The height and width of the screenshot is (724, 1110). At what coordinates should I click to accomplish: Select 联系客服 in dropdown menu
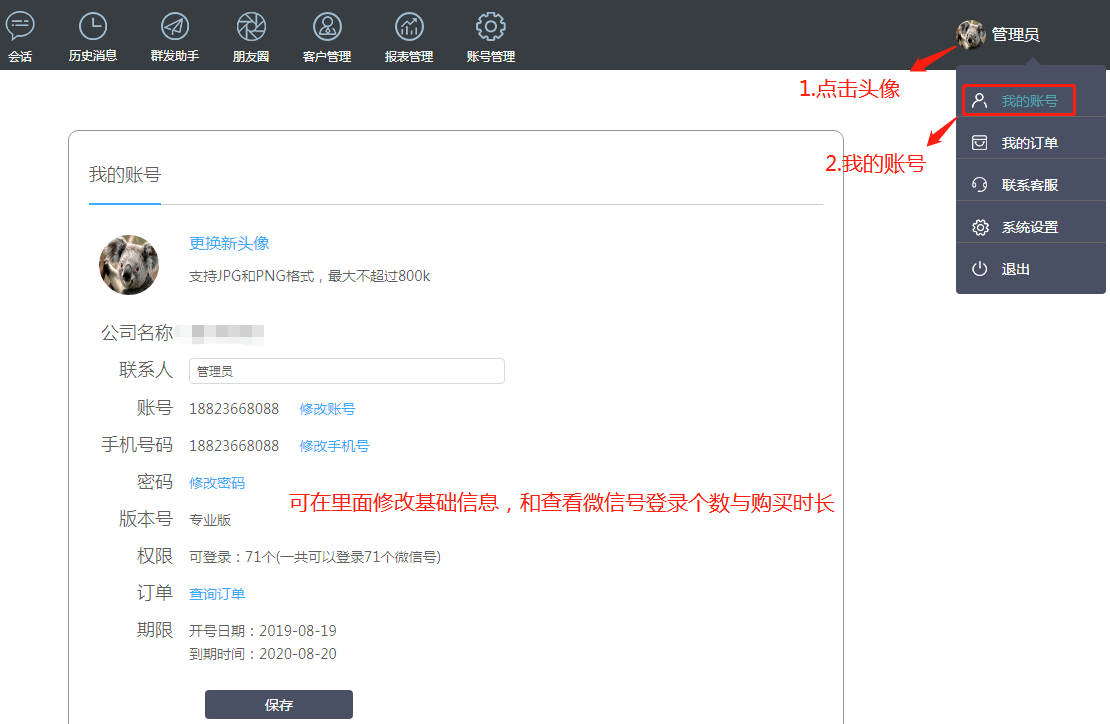point(1030,185)
